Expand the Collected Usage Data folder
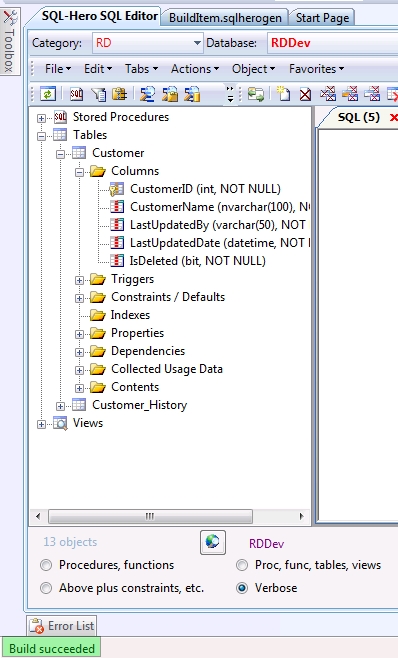Viewport: 398px width, 658px height. (79, 371)
